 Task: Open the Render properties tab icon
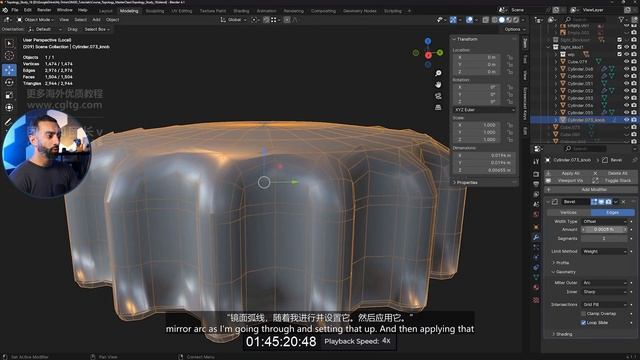tap(536, 174)
